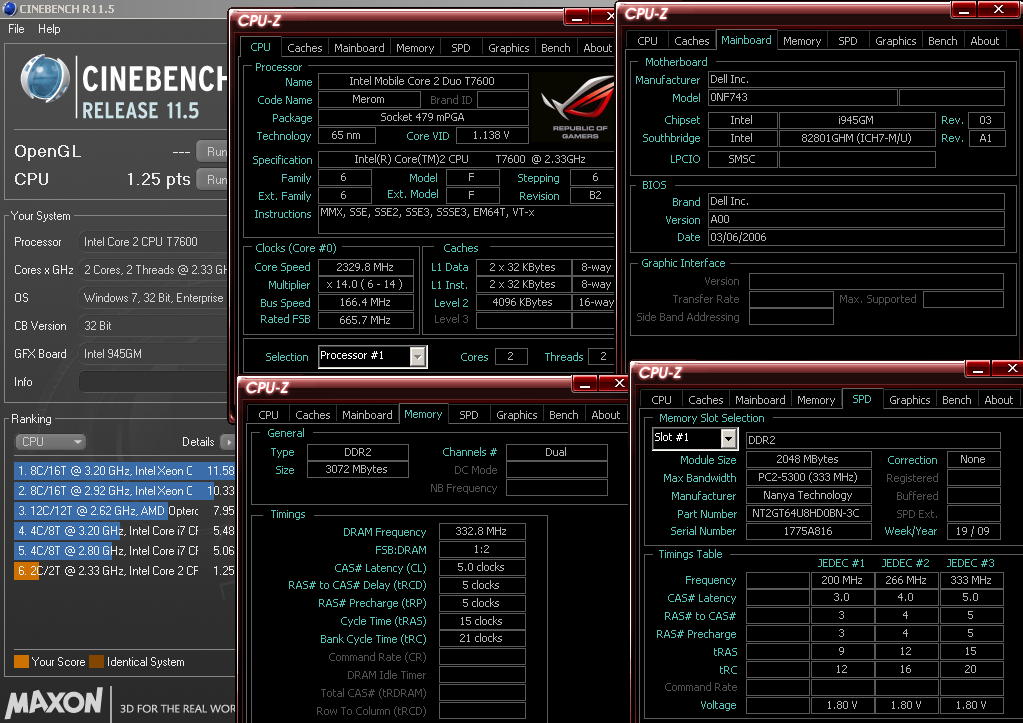The width and height of the screenshot is (1023, 723).
Task: Click the processor Name field Intel Mobile Core 2 Duo T7600
Action: click(423, 81)
